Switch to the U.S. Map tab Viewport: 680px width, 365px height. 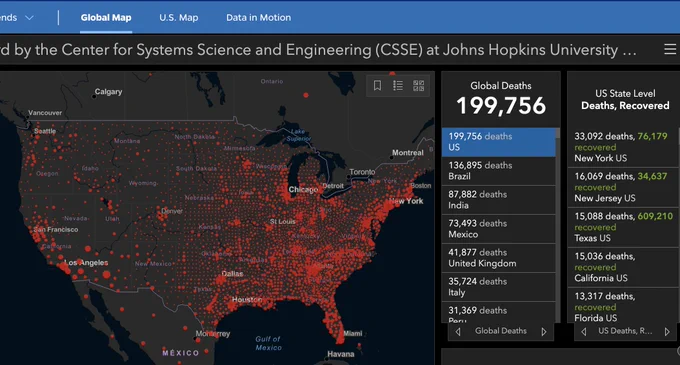pos(179,18)
